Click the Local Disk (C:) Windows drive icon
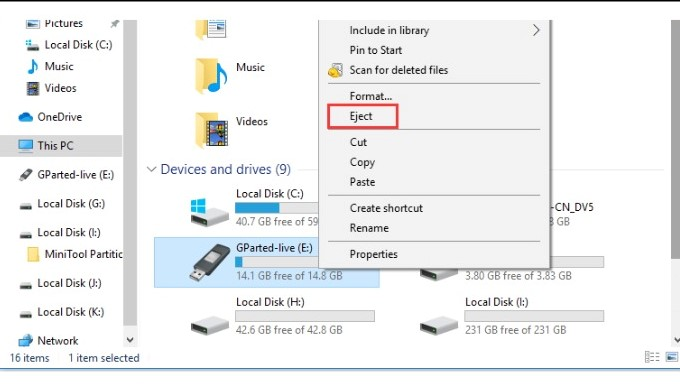The width and height of the screenshot is (680, 386). tap(209, 213)
